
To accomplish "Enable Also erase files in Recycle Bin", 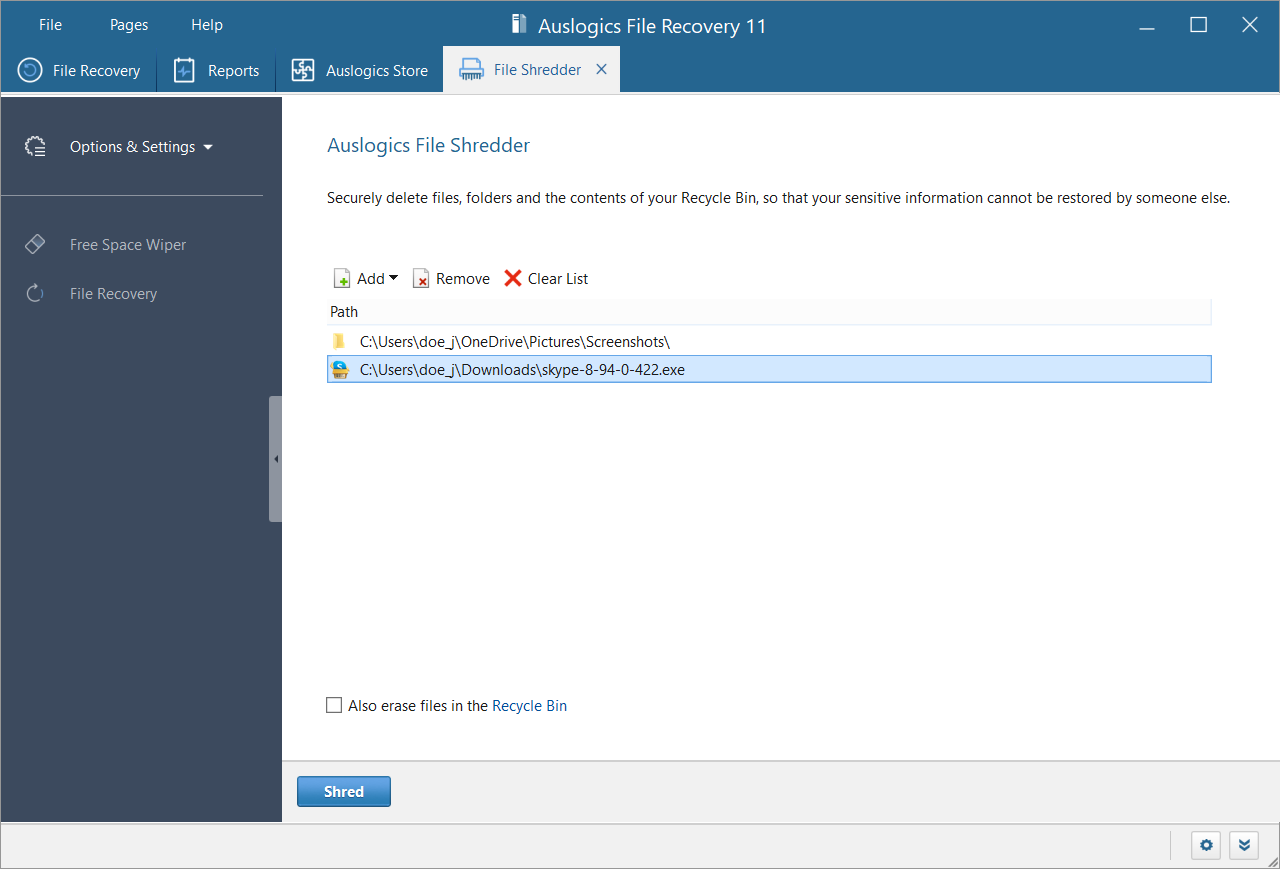I will (334, 705).
